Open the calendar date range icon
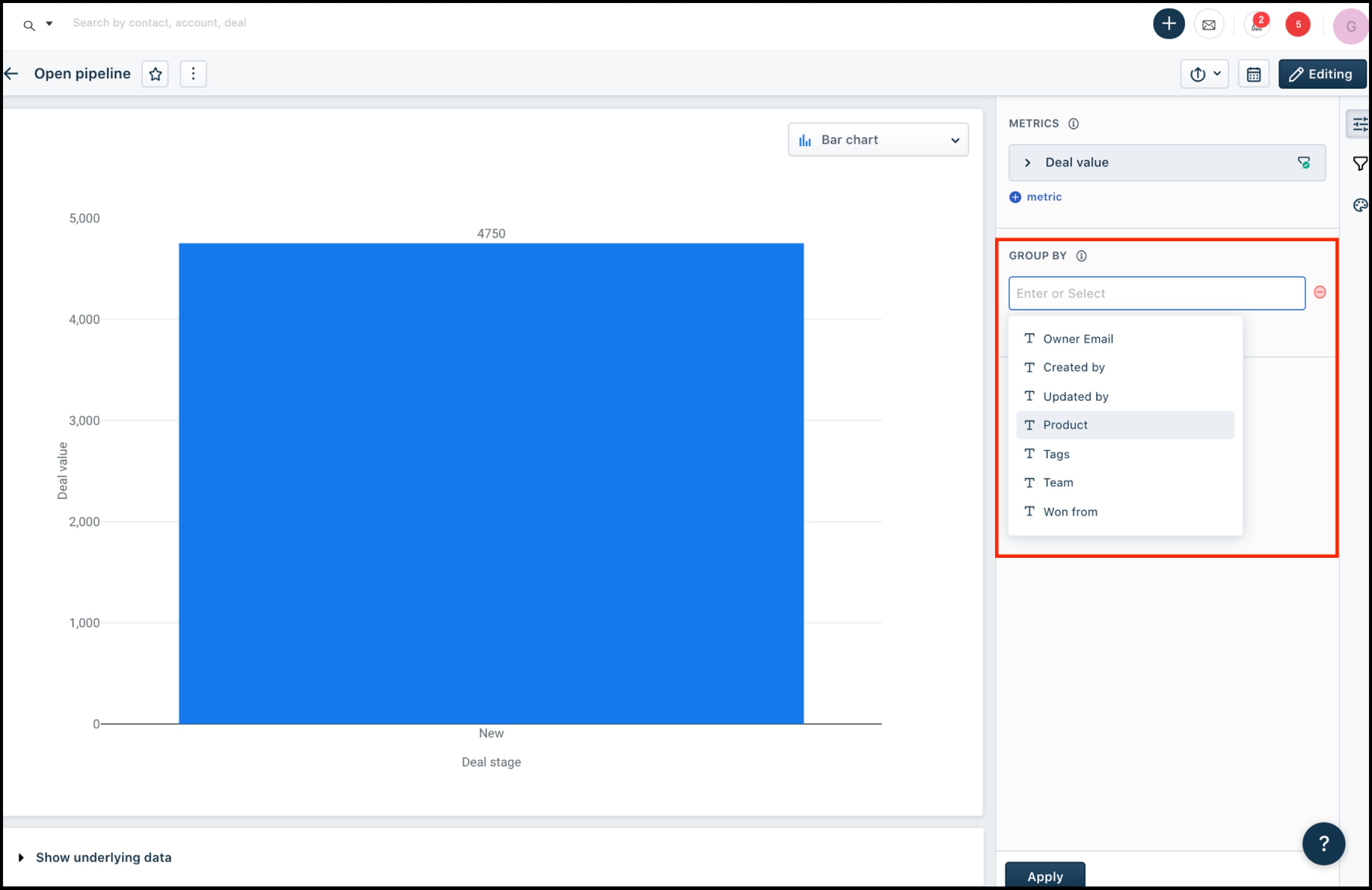 (x=1253, y=74)
